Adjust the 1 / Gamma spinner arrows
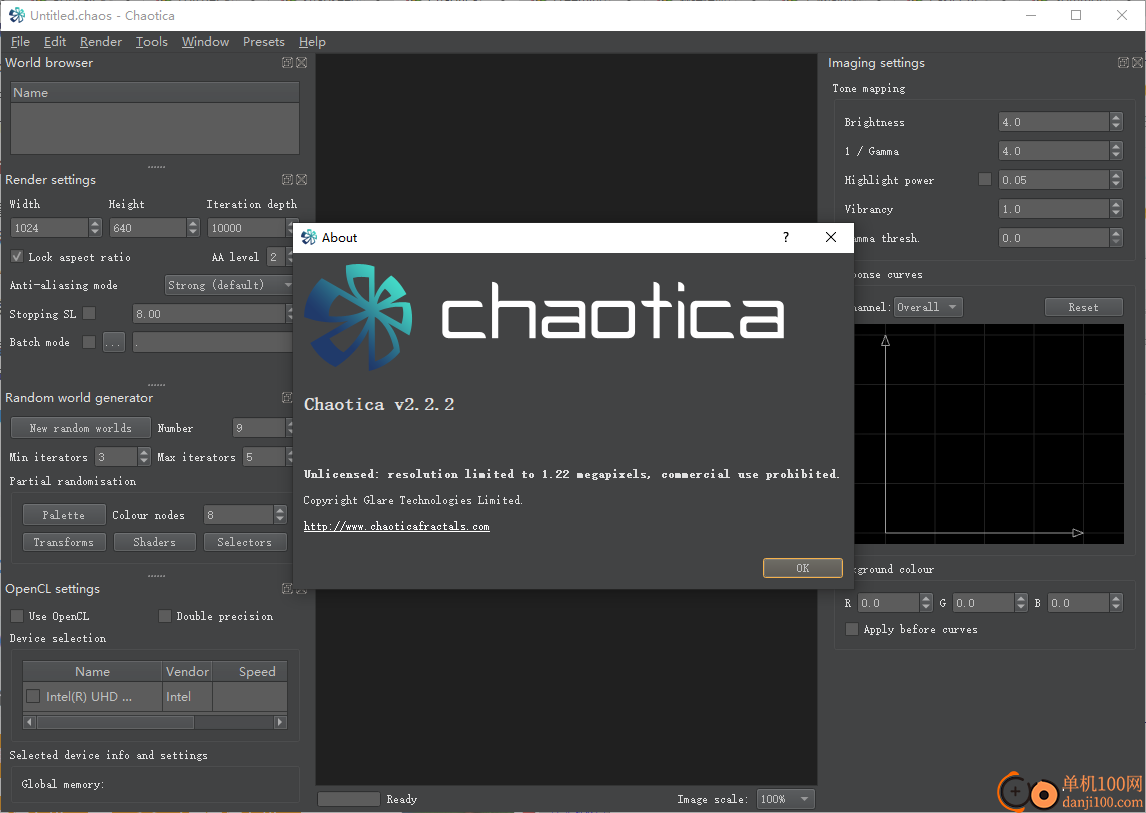The height and width of the screenshot is (813, 1146). pyautogui.click(x=1115, y=151)
